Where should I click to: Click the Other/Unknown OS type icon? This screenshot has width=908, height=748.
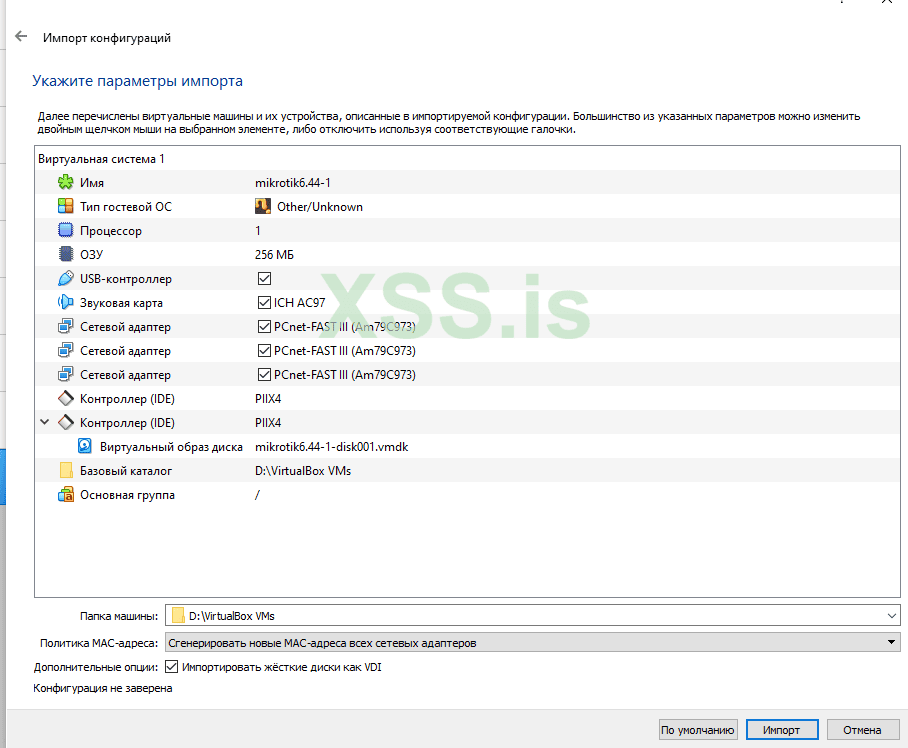click(263, 206)
